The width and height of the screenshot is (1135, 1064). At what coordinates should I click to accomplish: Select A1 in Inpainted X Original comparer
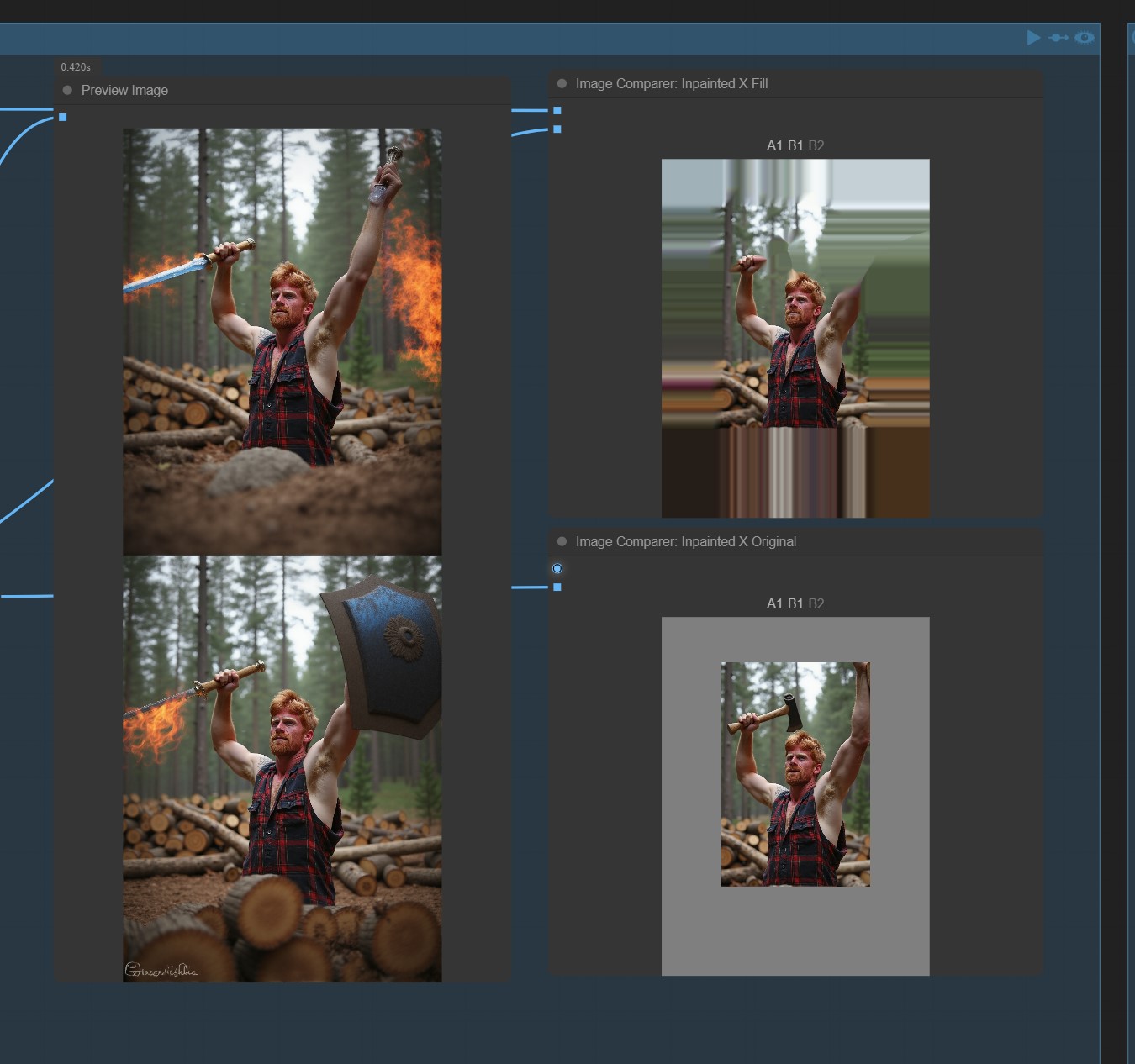[x=774, y=603]
